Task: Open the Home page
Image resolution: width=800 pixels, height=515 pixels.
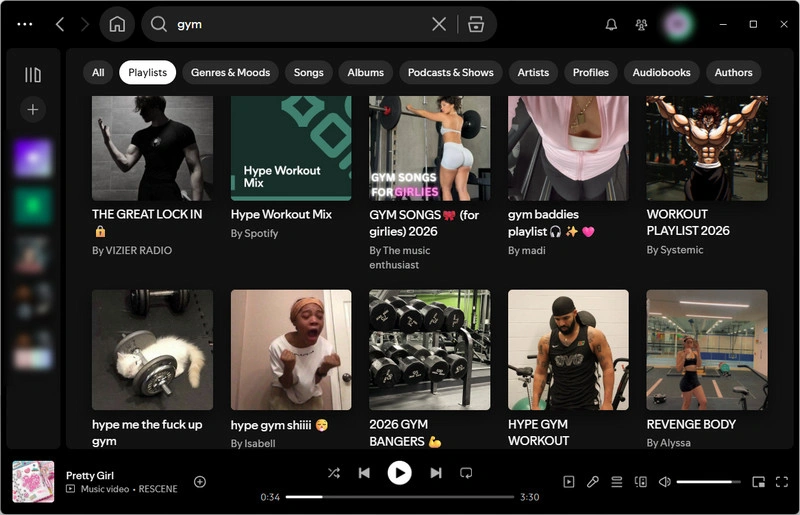Action: point(117,24)
